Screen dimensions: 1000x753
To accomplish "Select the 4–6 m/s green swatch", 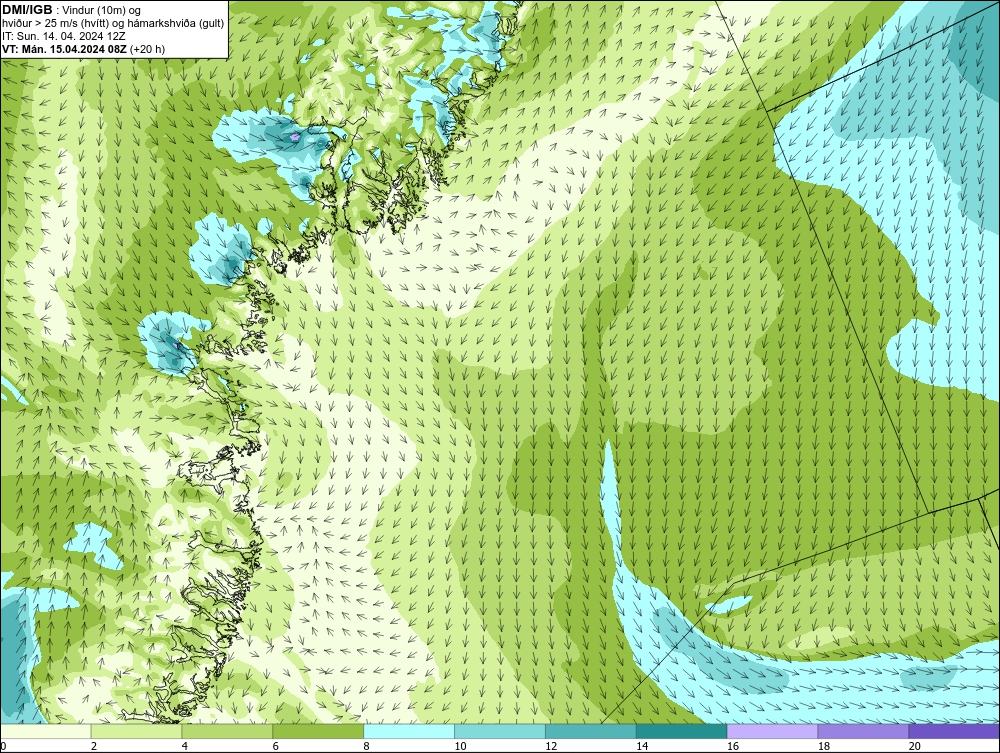I will [227, 731].
